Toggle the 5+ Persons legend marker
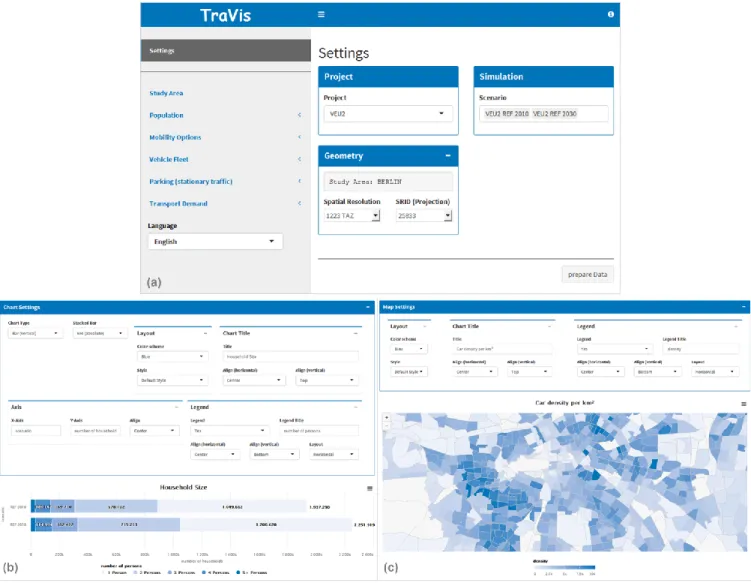Viewport: 751px width, 583px height. tap(238, 572)
